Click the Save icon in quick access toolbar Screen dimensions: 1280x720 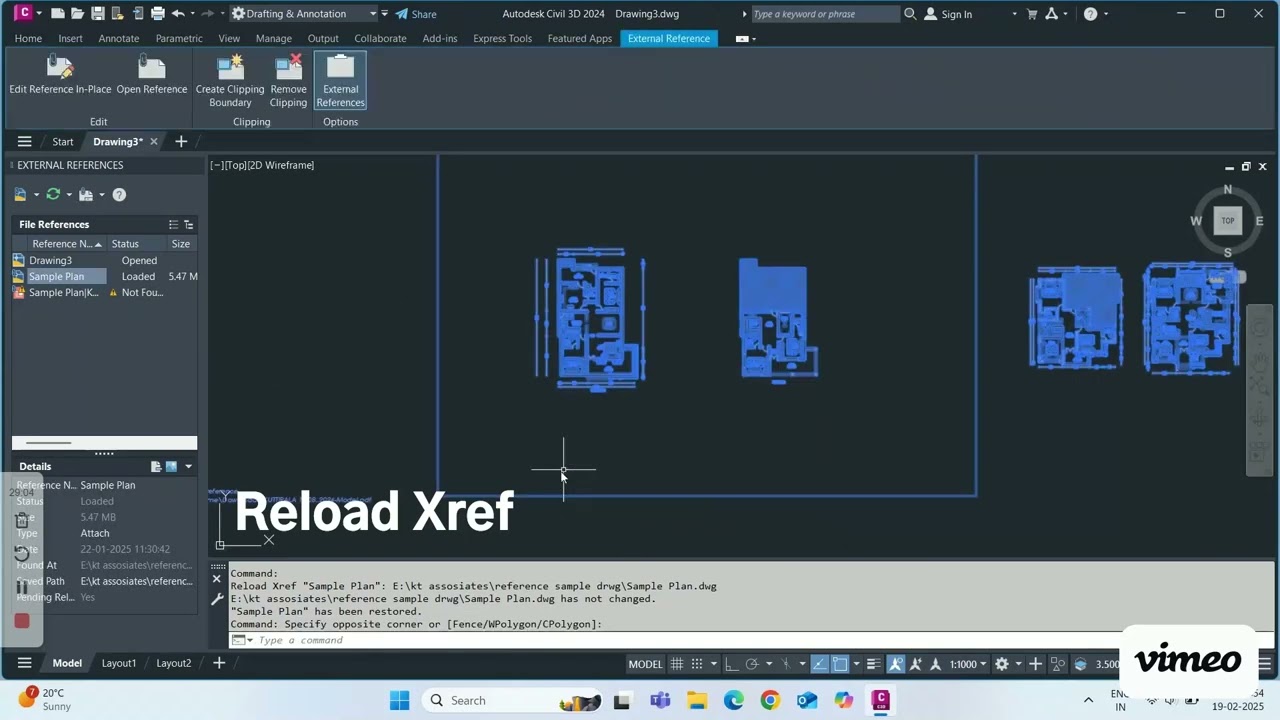[98, 14]
